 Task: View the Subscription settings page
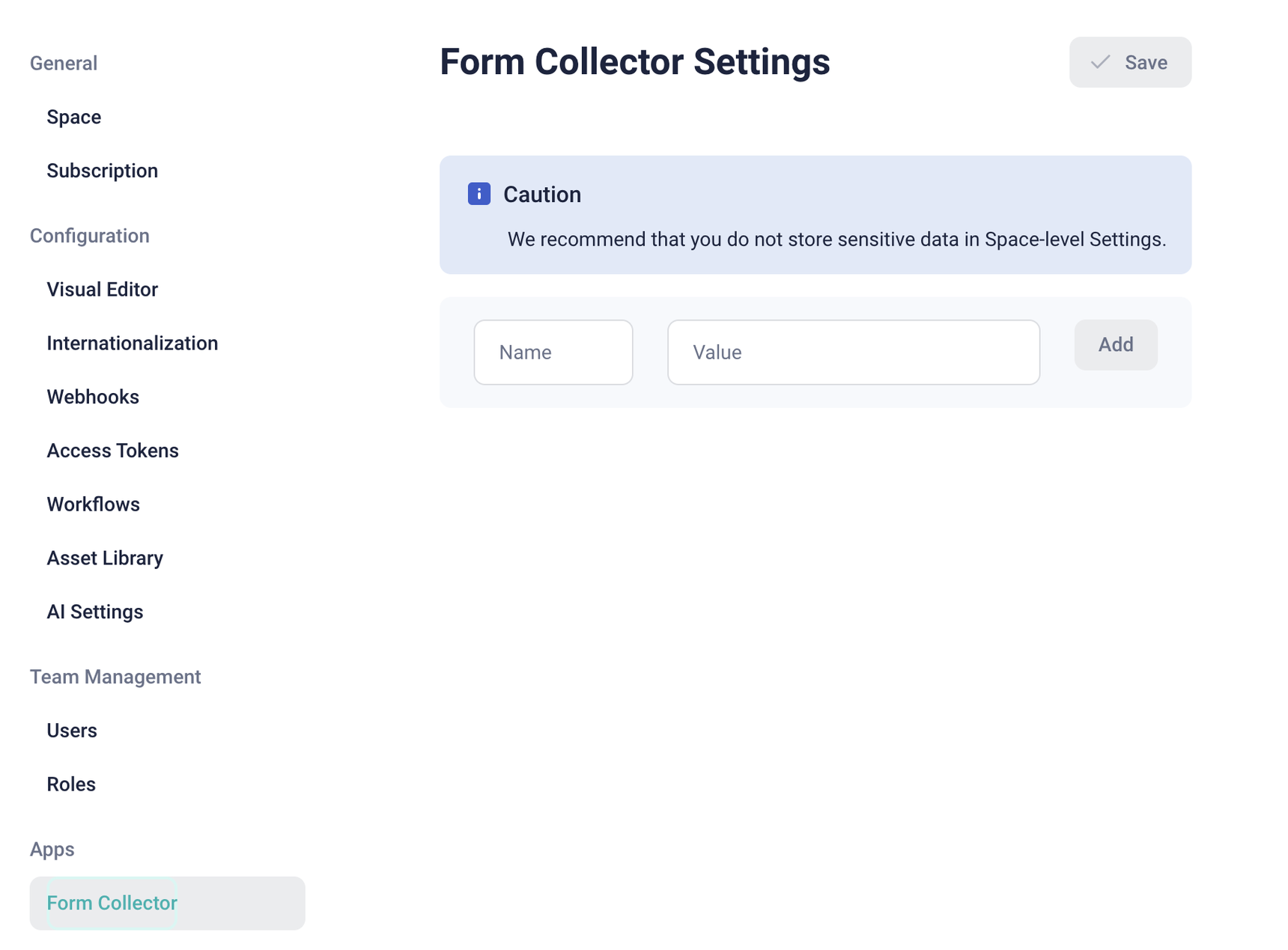[x=102, y=170]
